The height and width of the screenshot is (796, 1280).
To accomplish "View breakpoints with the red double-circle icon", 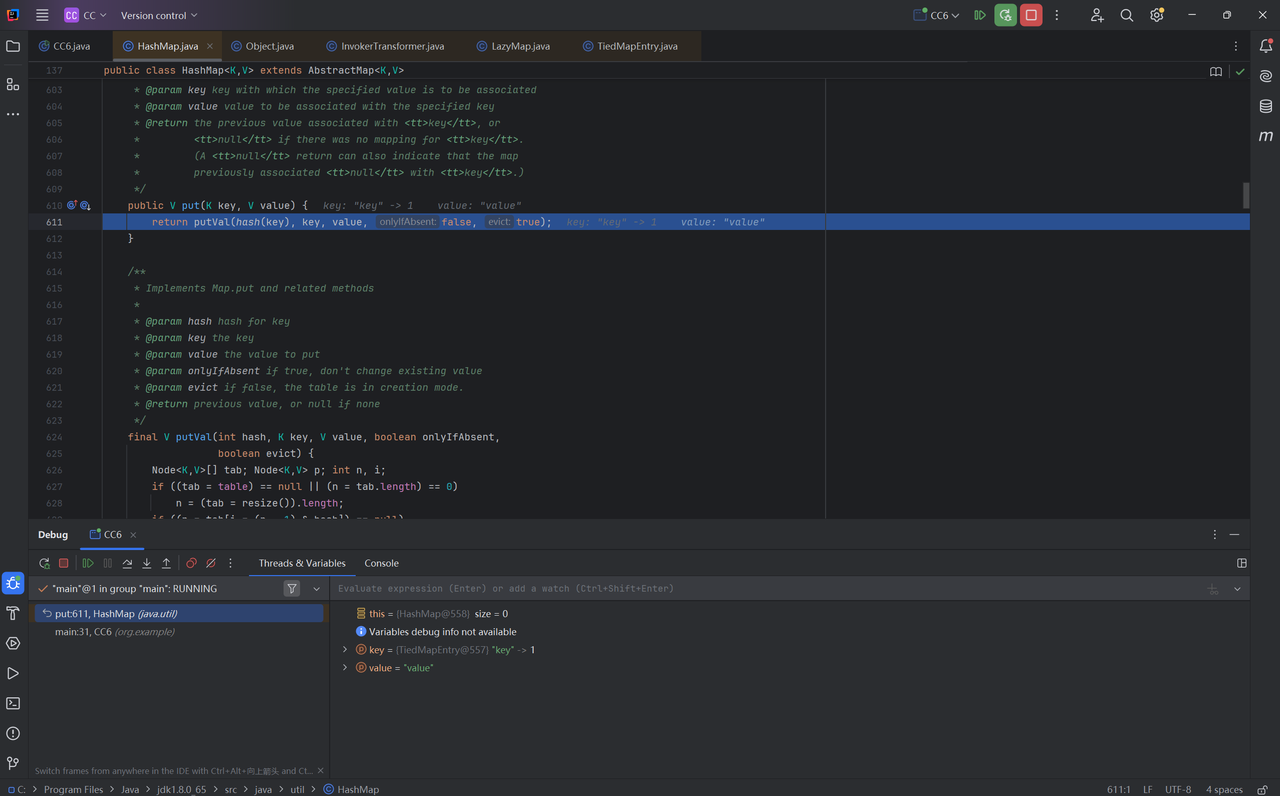I will [191, 563].
